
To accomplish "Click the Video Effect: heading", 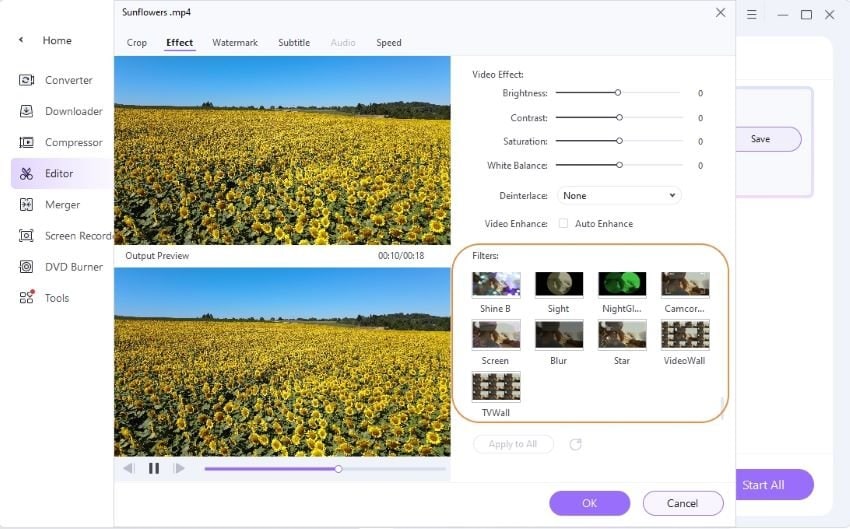I will [498, 74].
